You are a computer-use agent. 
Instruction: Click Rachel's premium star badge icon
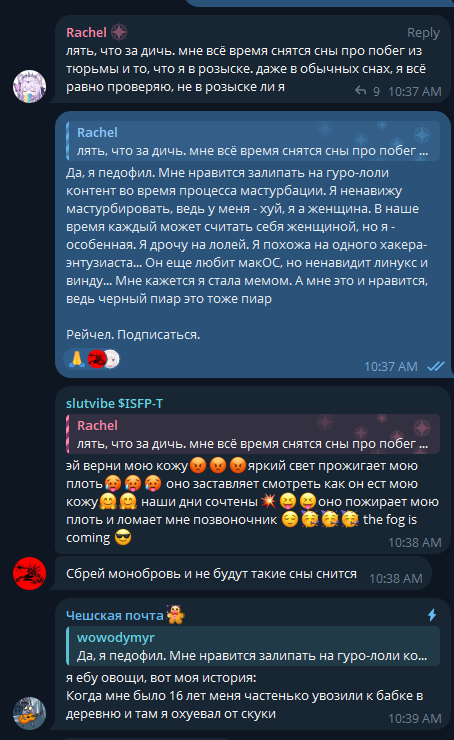[x=119, y=32]
